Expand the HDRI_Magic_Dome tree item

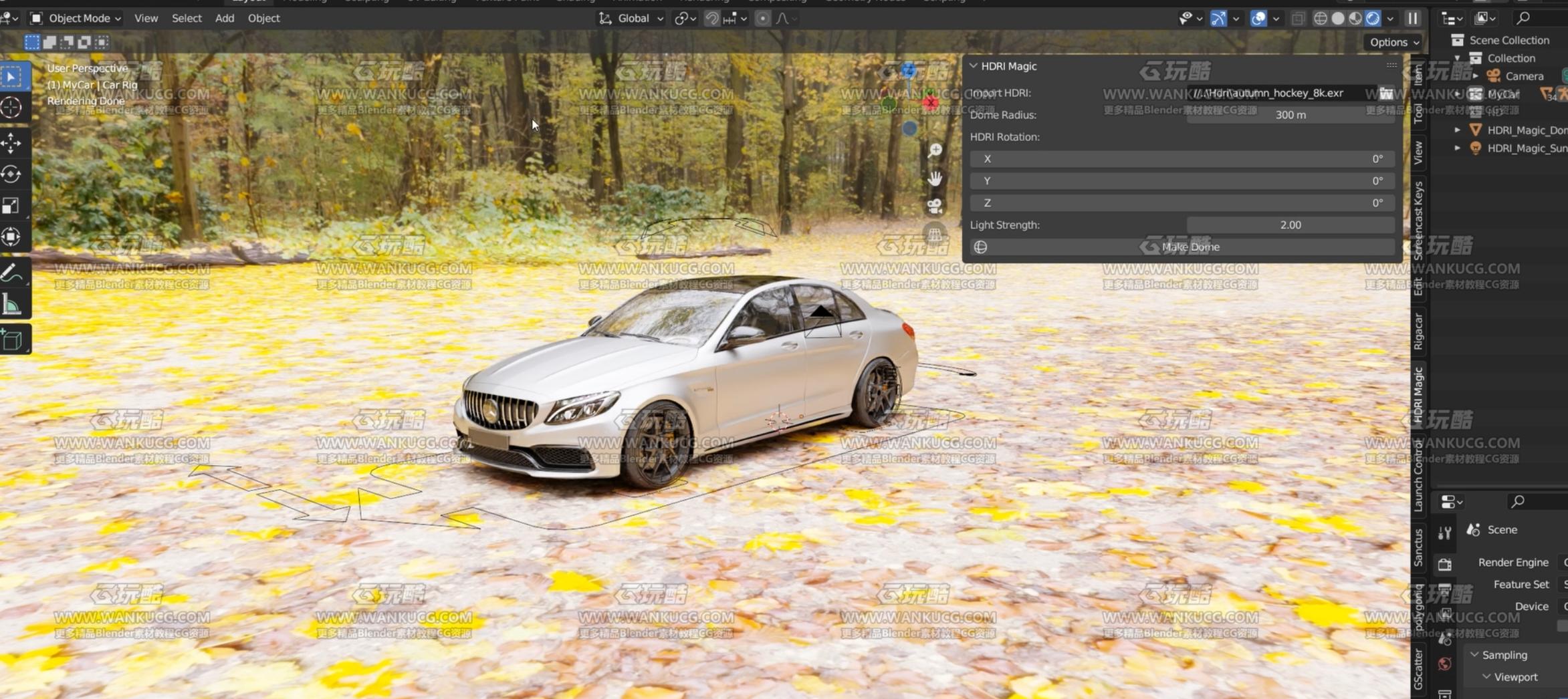(1458, 130)
